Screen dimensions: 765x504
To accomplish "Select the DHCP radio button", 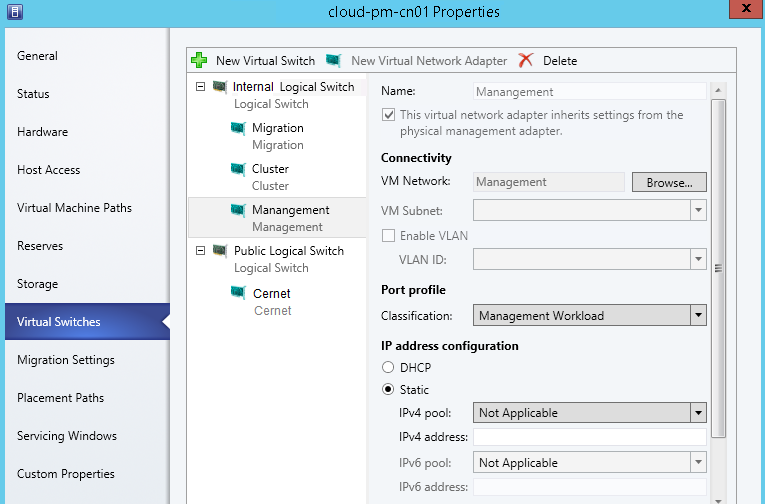I will 388,368.
